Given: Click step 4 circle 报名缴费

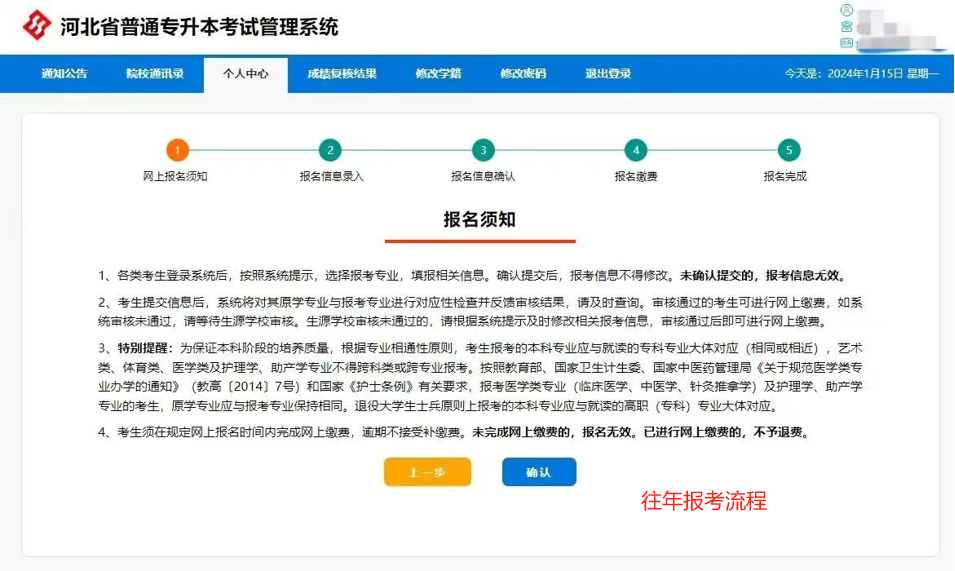Looking at the screenshot, I should click(x=636, y=150).
